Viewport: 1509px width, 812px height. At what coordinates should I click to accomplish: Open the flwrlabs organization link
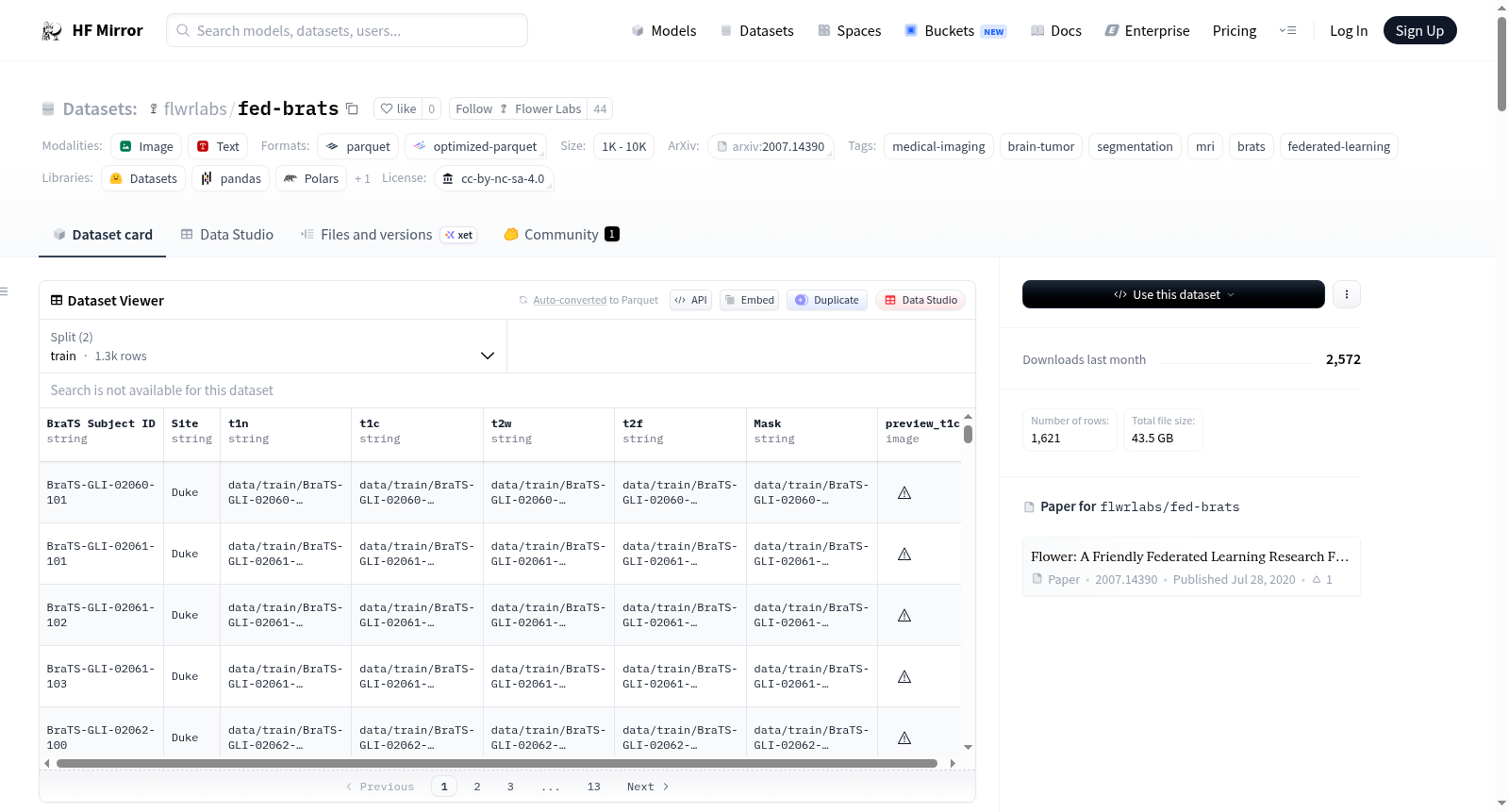[195, 108]
